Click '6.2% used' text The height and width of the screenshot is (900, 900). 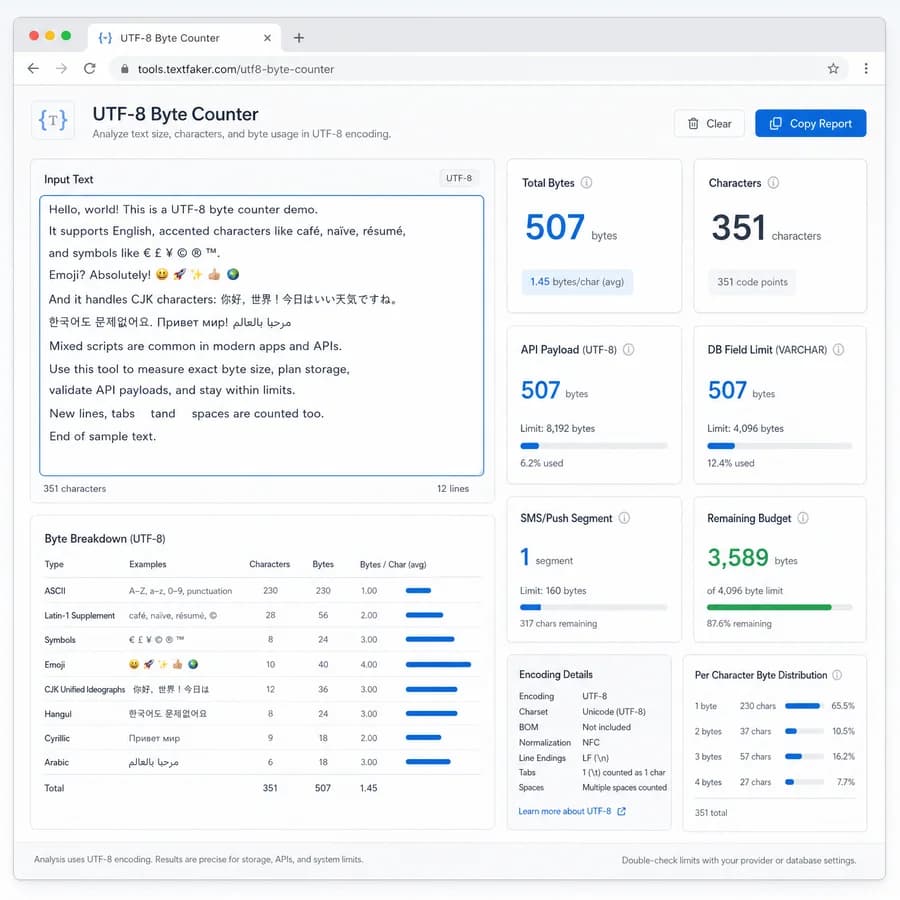point(541,463)
